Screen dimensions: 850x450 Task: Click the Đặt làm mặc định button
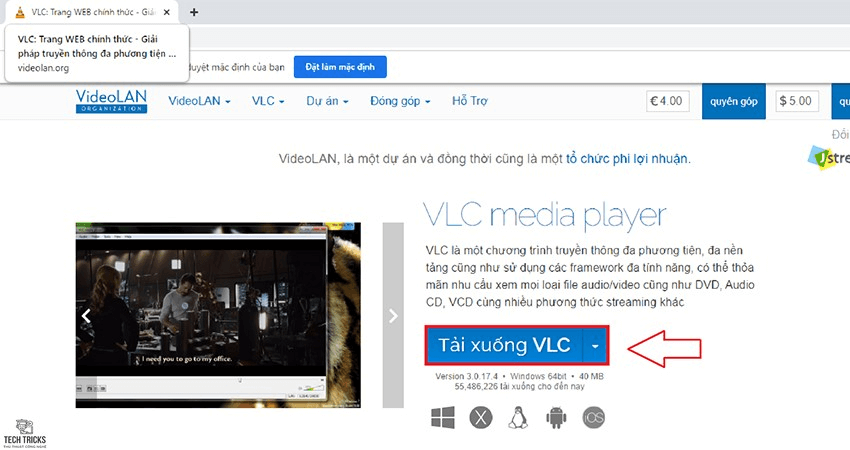[340, 67]
